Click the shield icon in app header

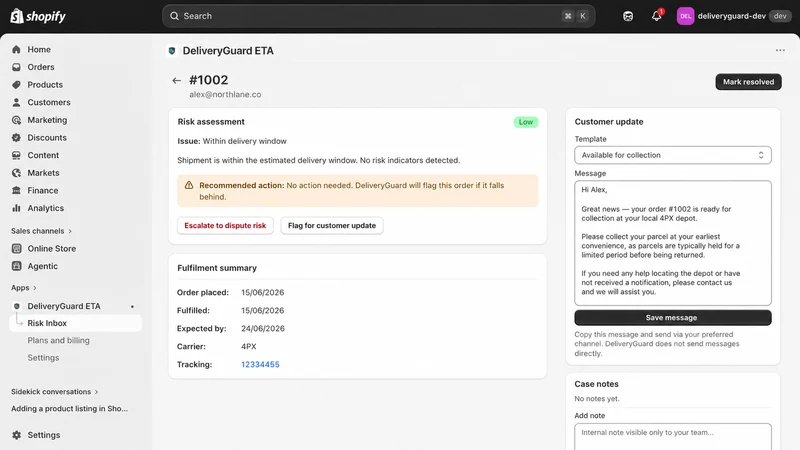(x=172, y=51)
